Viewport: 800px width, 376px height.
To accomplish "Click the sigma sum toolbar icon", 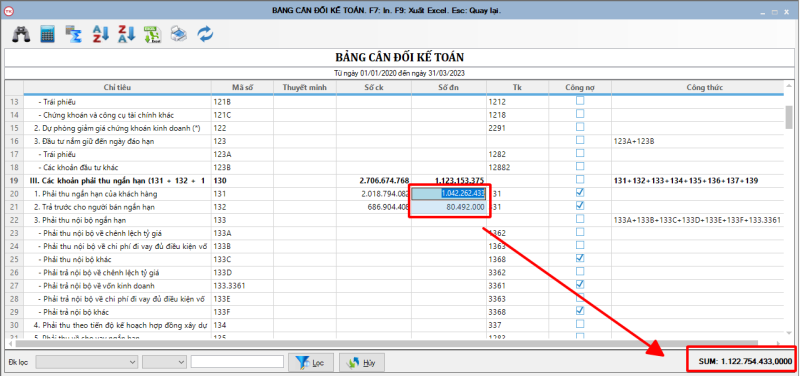I will [74, 34].
